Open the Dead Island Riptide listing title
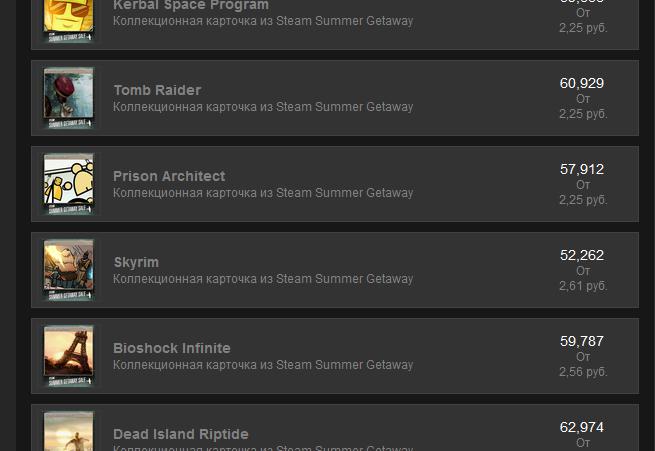Image resolution: width=655 pixels, height=451 pixels. coord(181,434)
